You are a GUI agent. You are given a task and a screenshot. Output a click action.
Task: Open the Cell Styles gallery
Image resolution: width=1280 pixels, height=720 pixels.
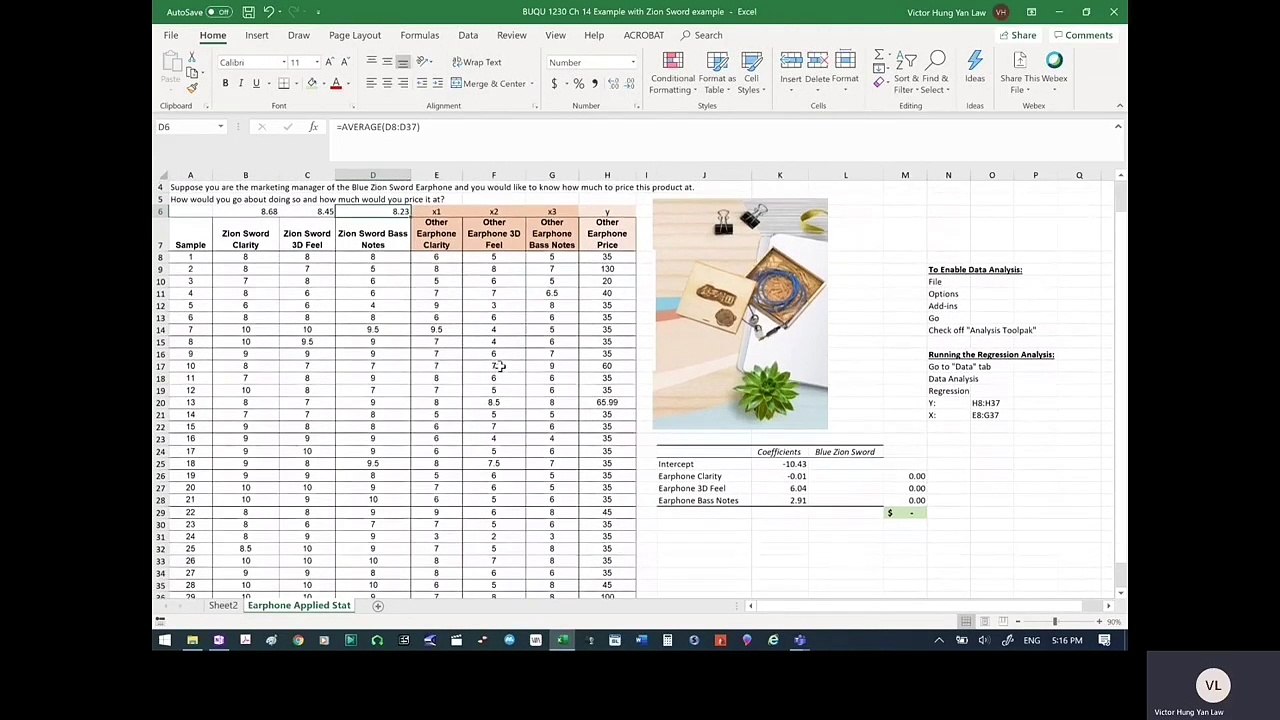751,73
